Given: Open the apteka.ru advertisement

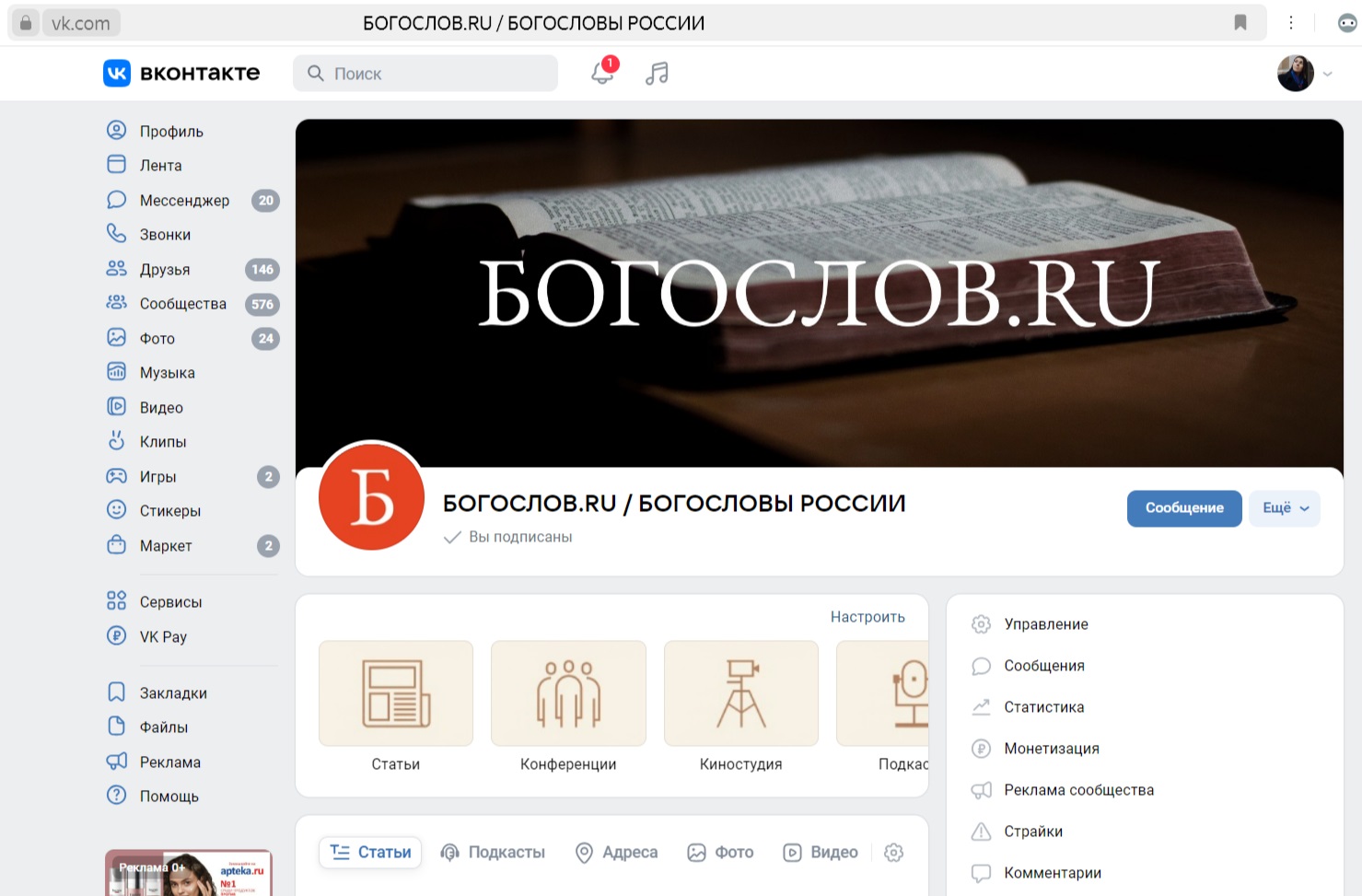Looking at the screenshot, I should (189, 873).
